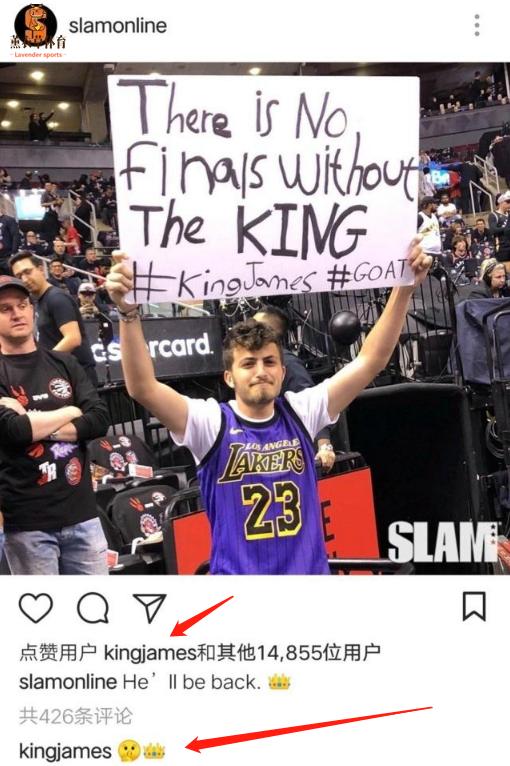Click the handwritten "The KING" sign in photo
Viewport: 510px width, 766px height.
tap(253, 229)
